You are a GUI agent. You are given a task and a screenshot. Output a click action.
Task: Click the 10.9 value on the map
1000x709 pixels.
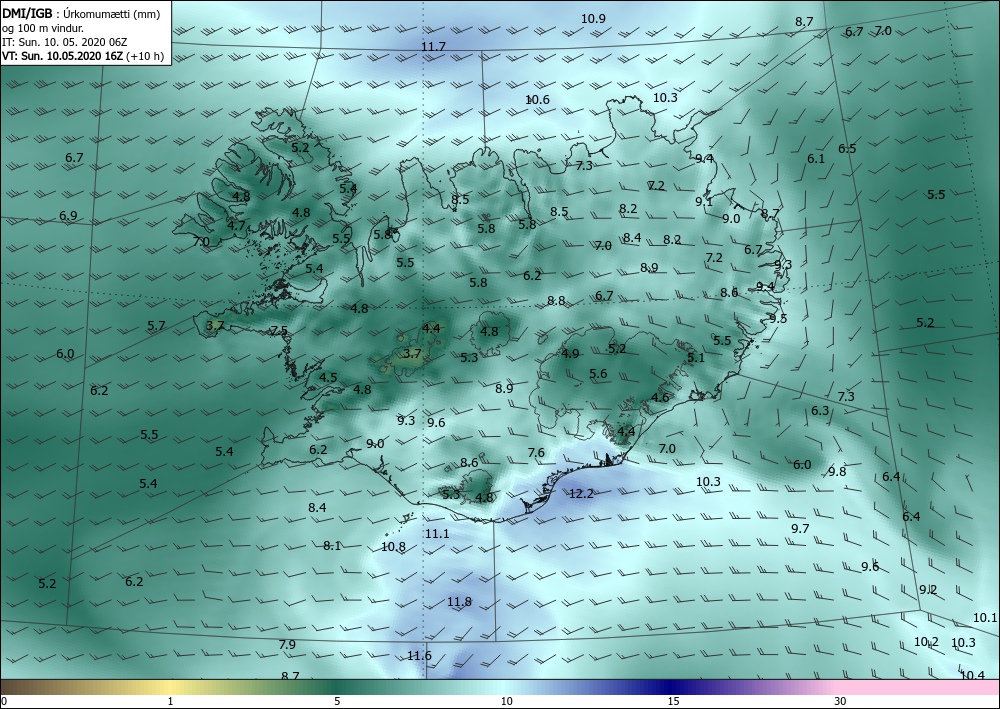593,18
